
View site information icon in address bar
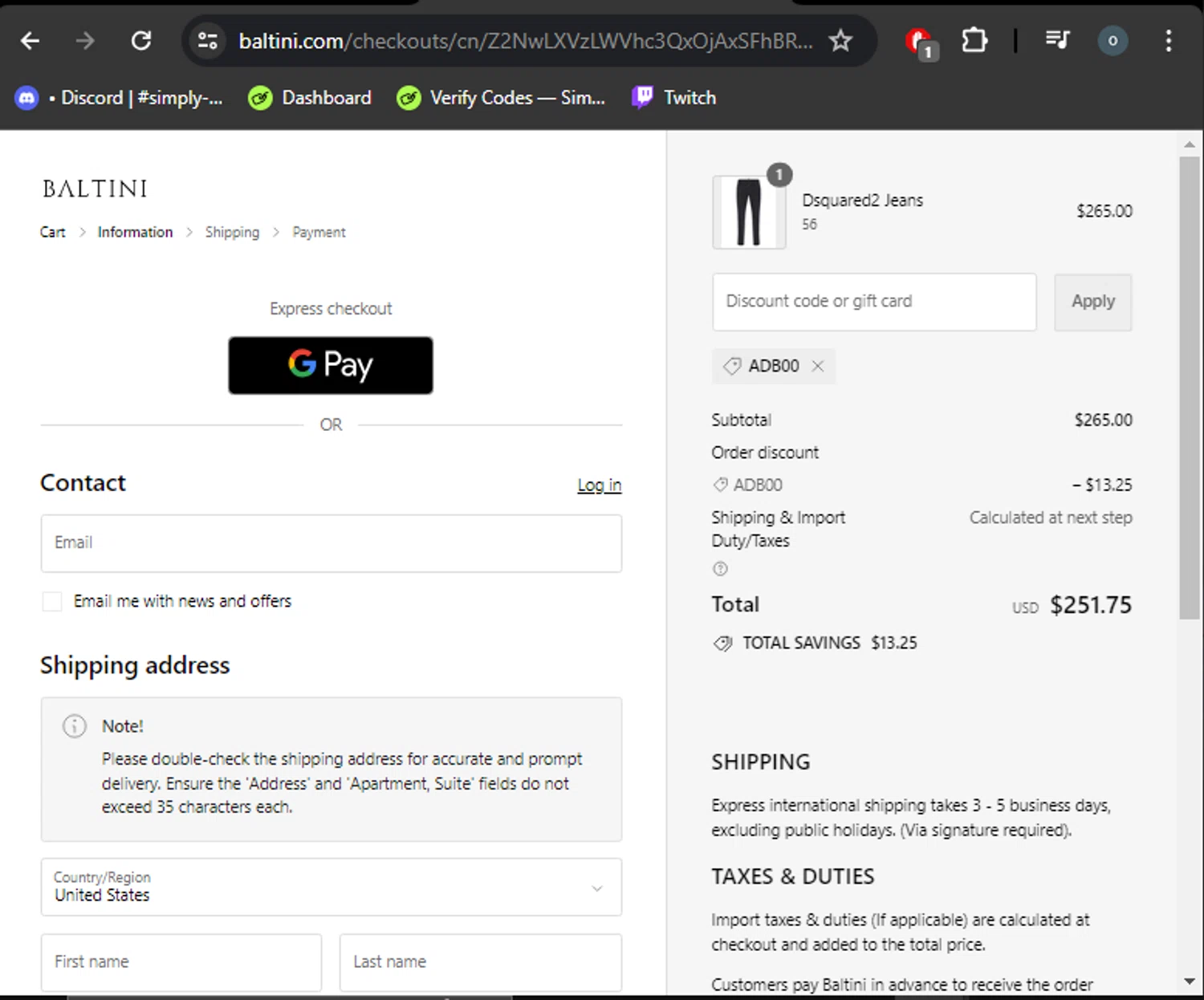[208, 41]
